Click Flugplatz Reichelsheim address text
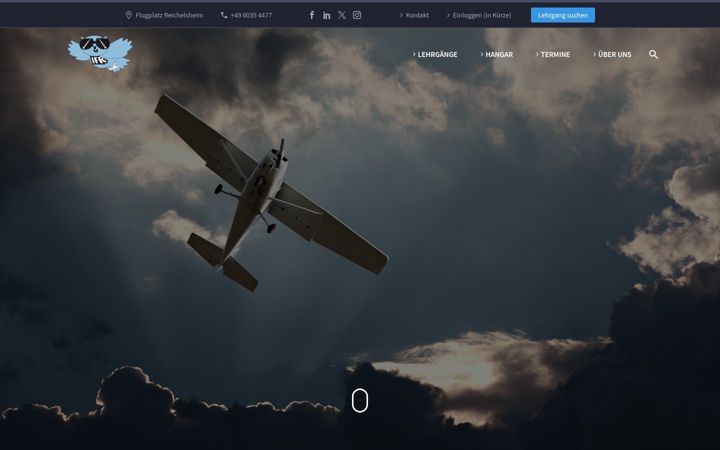Screen dimensions: 720x450 (x=169, y=15)
